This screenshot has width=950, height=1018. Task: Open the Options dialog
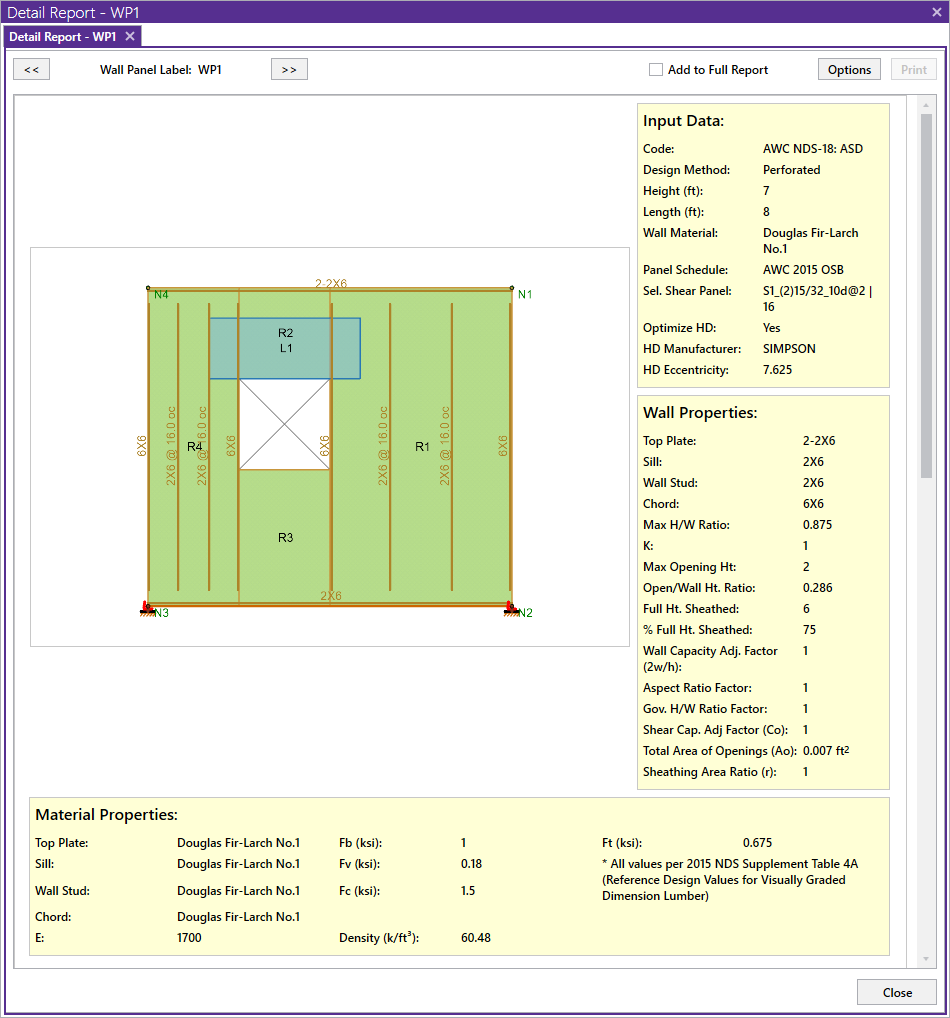[849, 69]
